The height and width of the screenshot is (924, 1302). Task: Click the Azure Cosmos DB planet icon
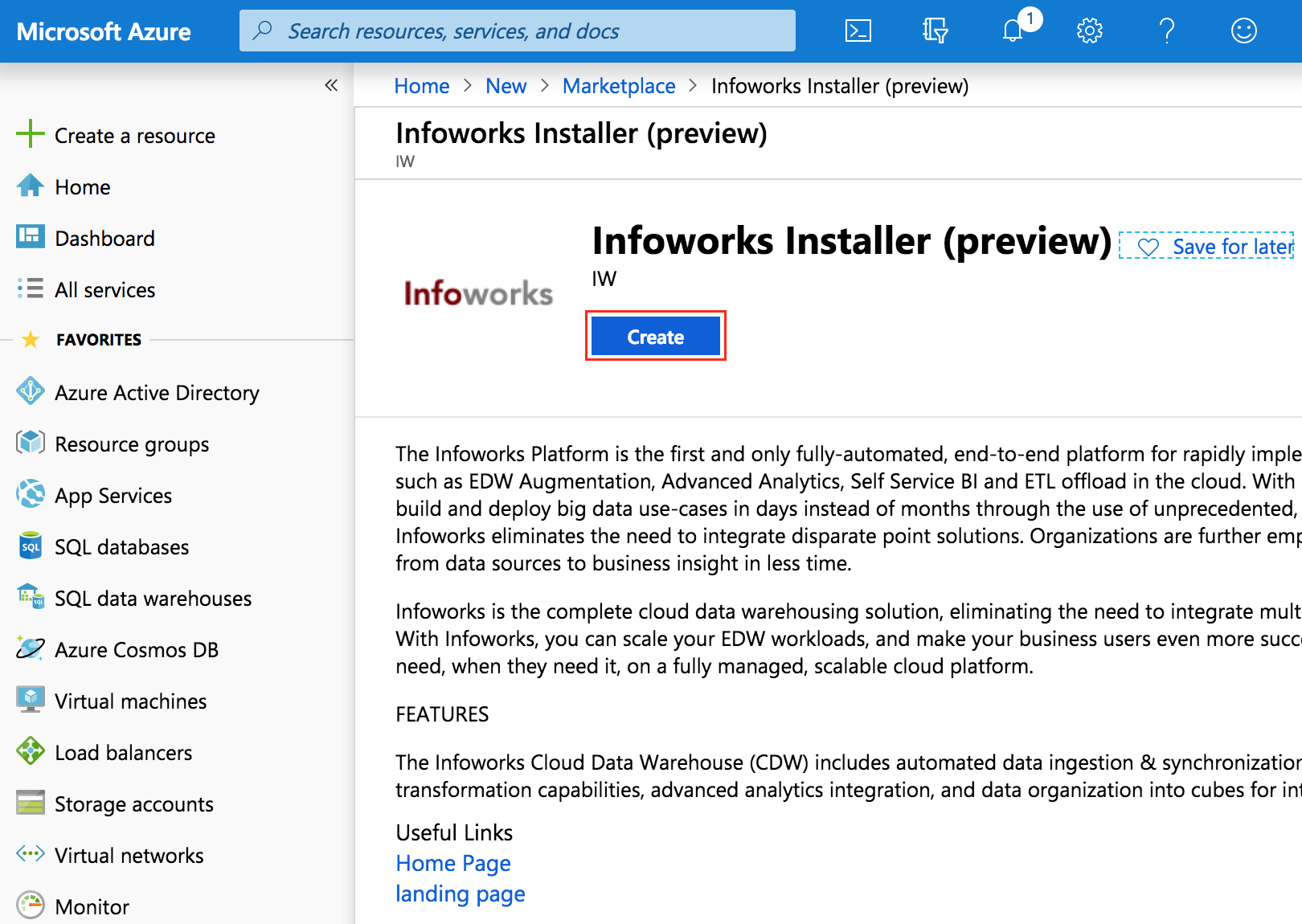(31, 648)
